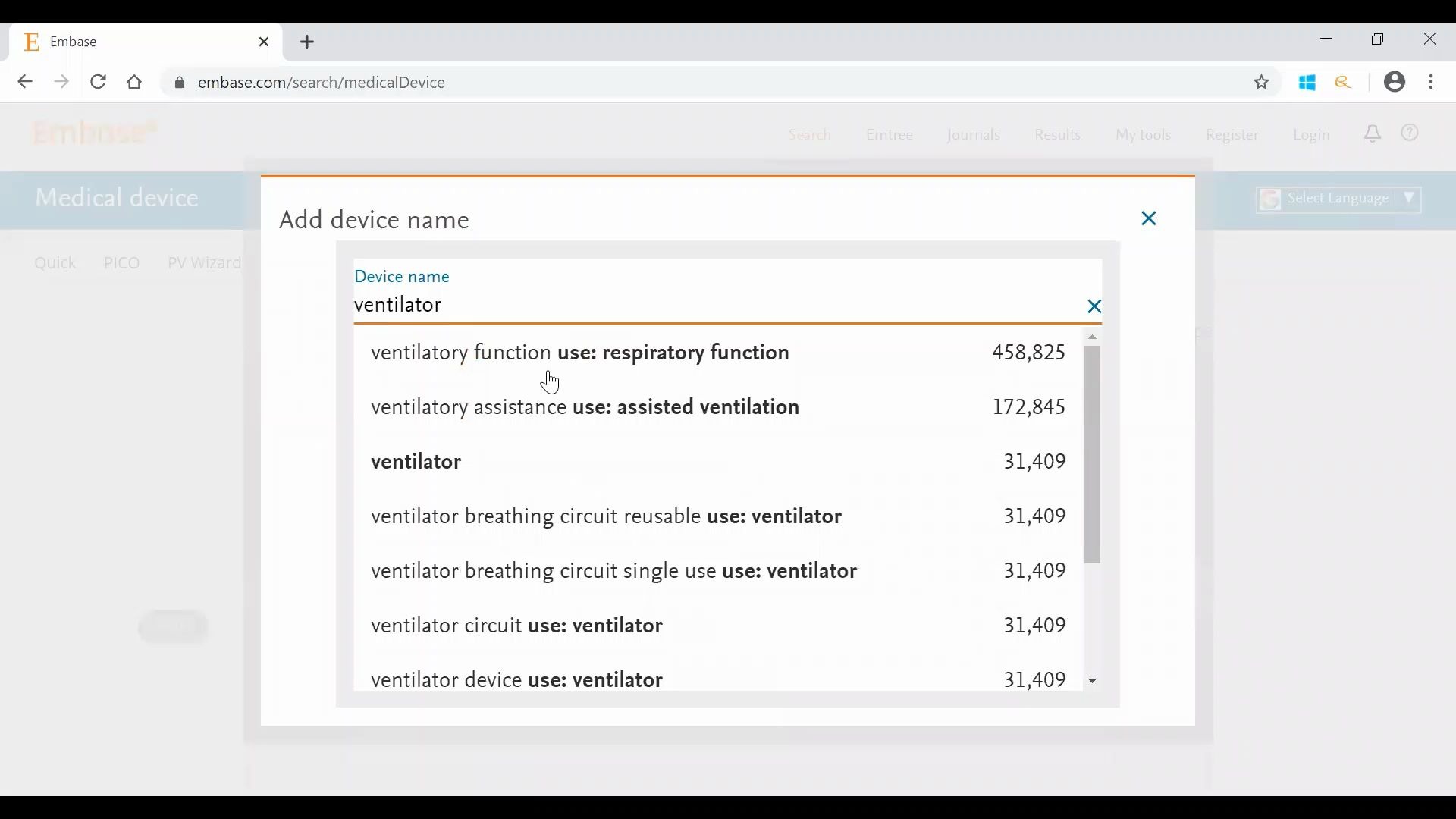Screen dimensions: 1456x819
Task: Click the Windows extension icon in the toolbar
Action: click(1308, 83)
